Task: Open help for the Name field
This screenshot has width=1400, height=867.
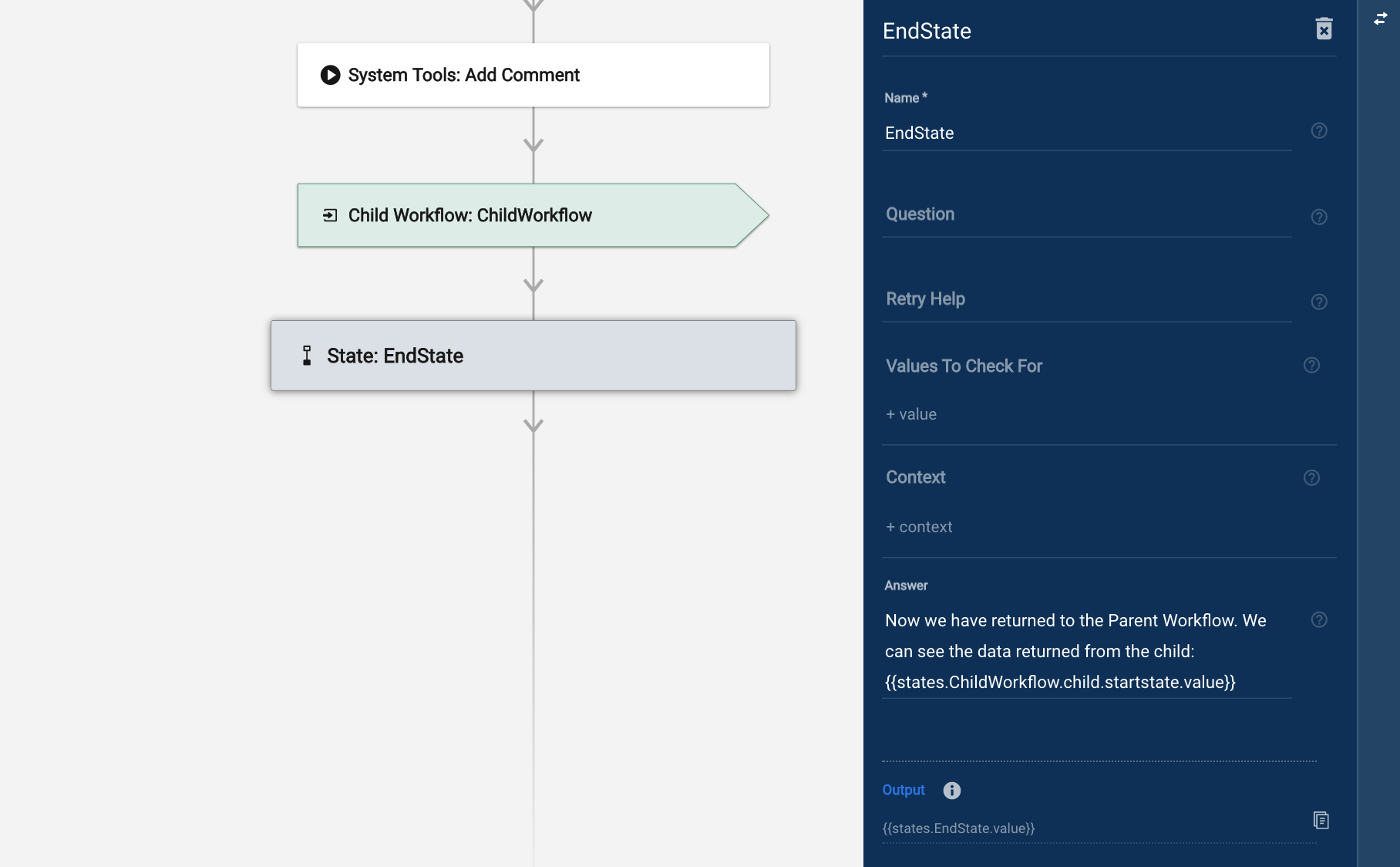Action: [x=1319, y=131]
